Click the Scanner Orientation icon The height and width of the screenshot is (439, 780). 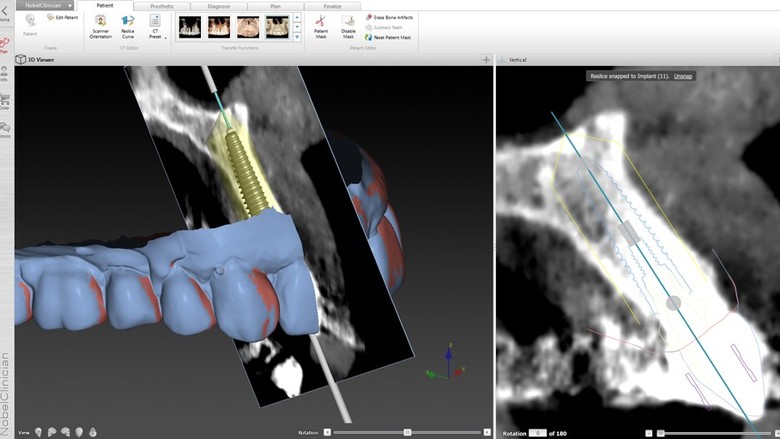(x=101, y=22)
